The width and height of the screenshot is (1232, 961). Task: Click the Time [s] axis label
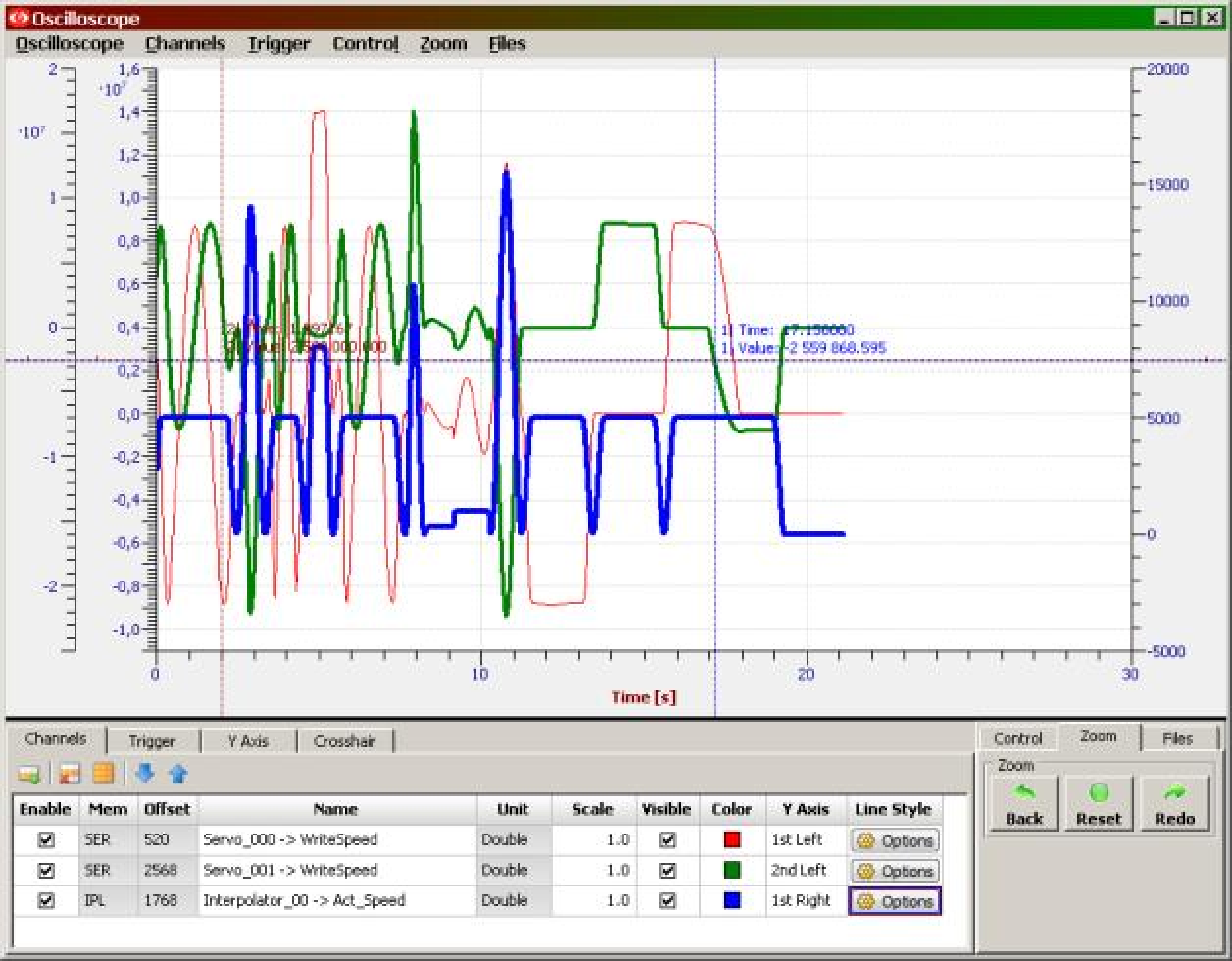(644, 698)
